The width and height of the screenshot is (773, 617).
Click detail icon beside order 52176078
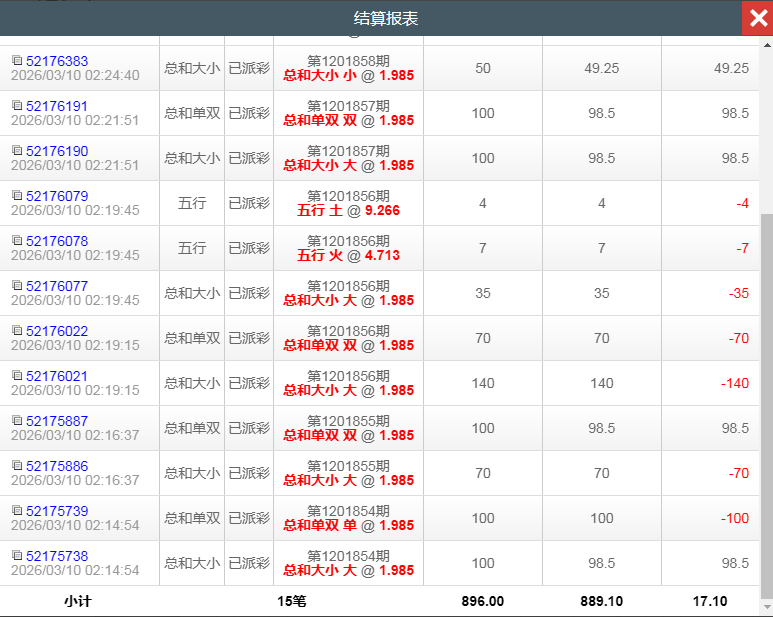(17, 240)
